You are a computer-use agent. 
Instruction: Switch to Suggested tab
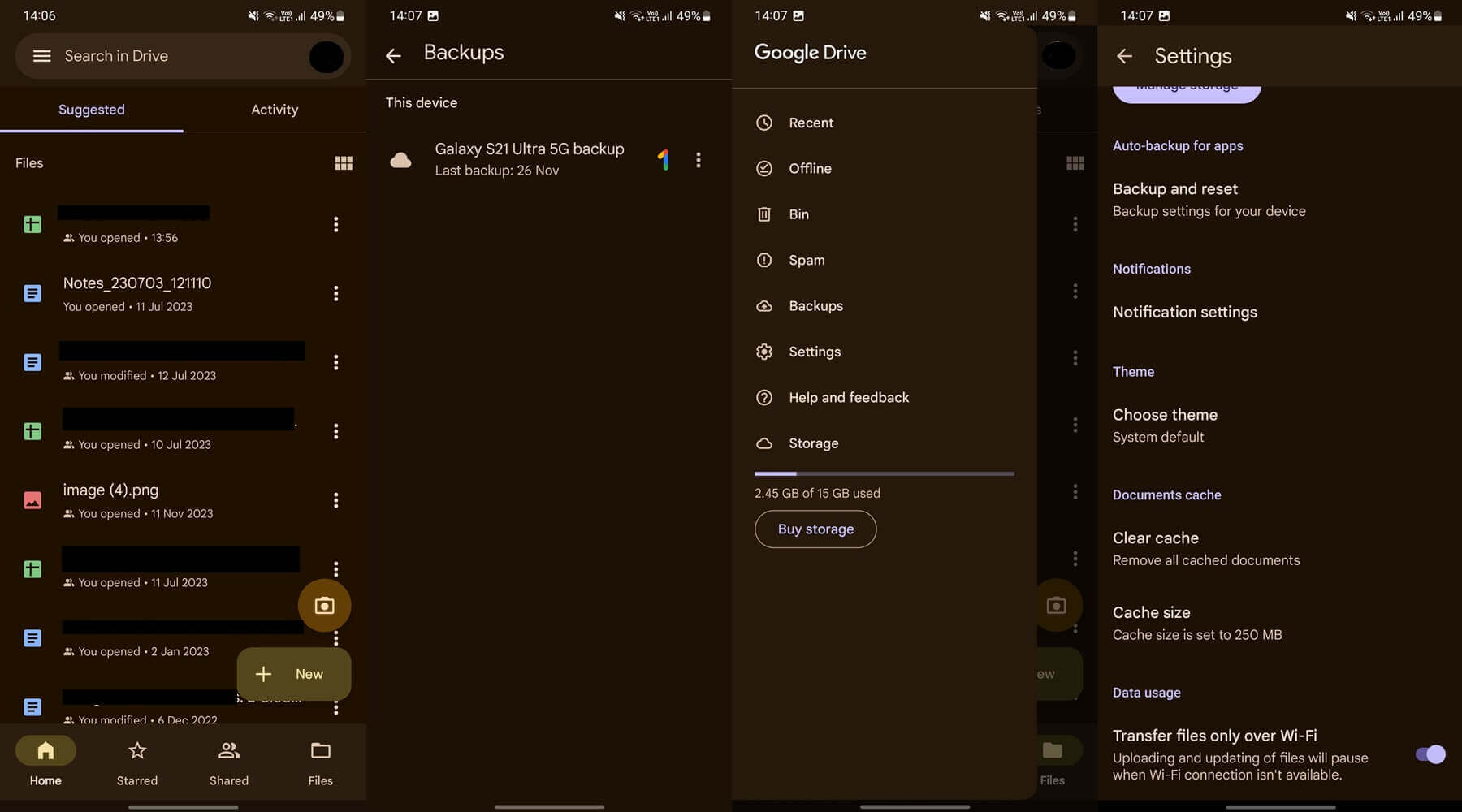[x=92, y=110]
